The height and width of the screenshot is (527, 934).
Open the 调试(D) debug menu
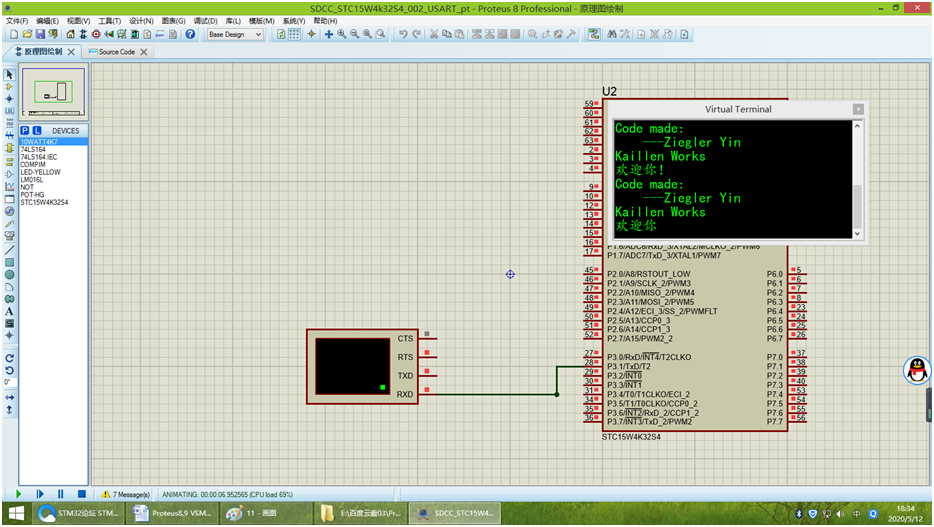[x=204, y=20]
